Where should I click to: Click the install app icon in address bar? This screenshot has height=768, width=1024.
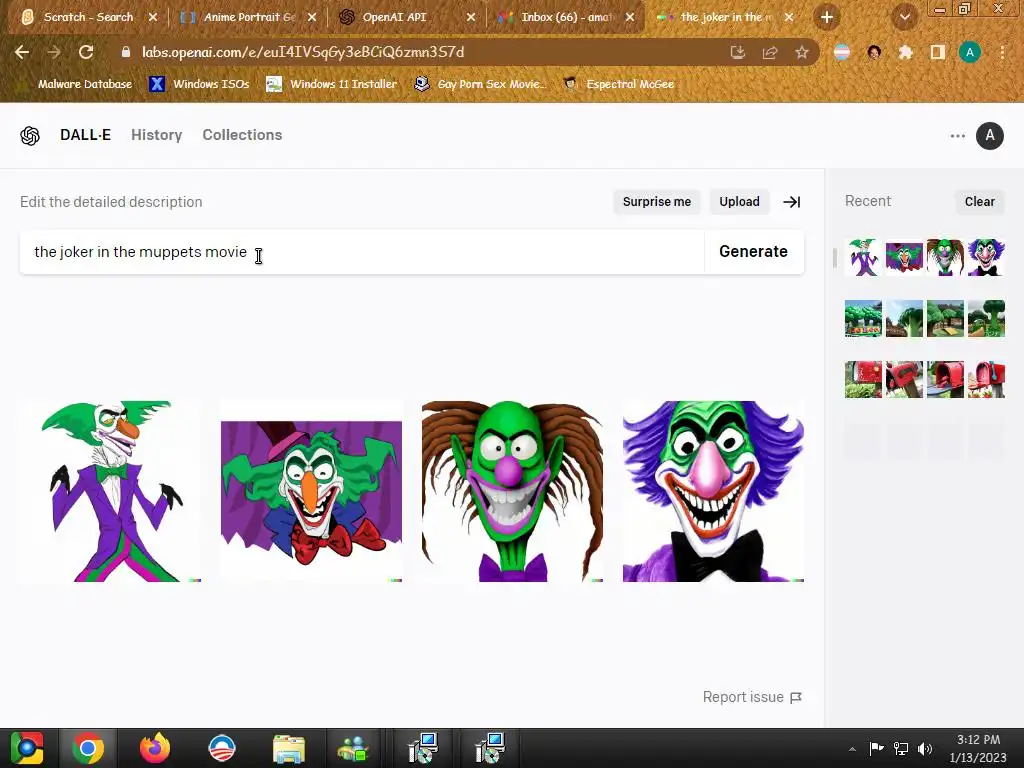(738, 52)
